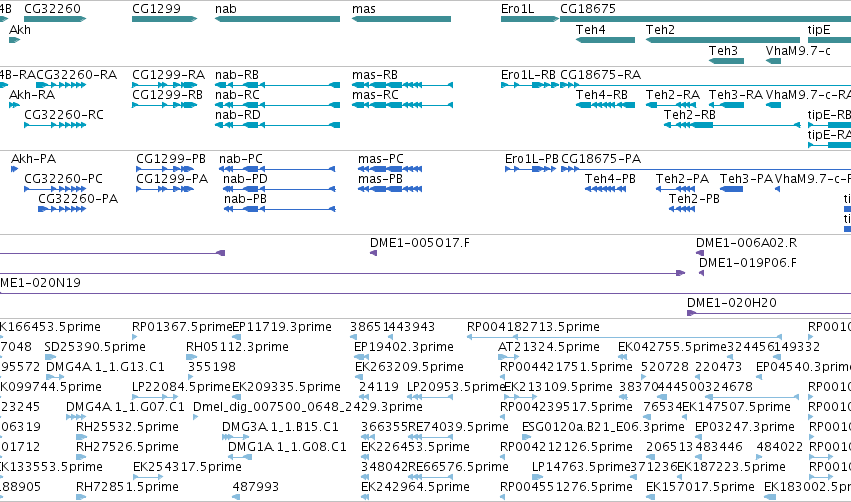Open EST RH05112.3prime
Image resolution: width=851 pixels, height=502 pixels.
tap(237, 347)
